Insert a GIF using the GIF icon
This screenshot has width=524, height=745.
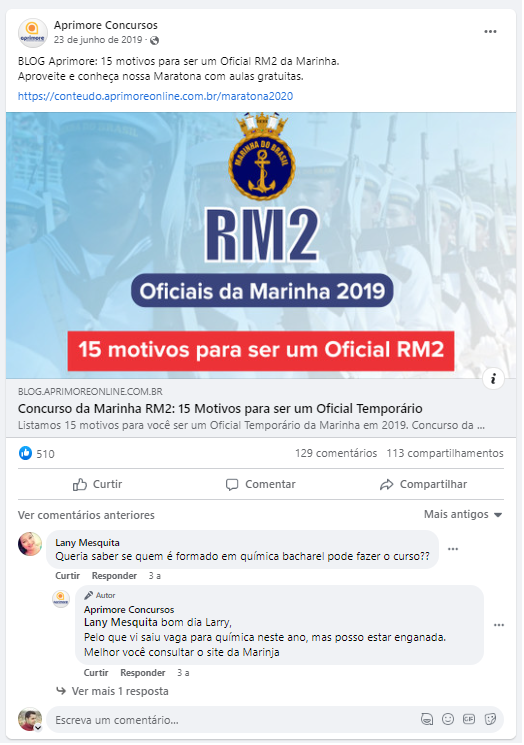pos(468,719)
